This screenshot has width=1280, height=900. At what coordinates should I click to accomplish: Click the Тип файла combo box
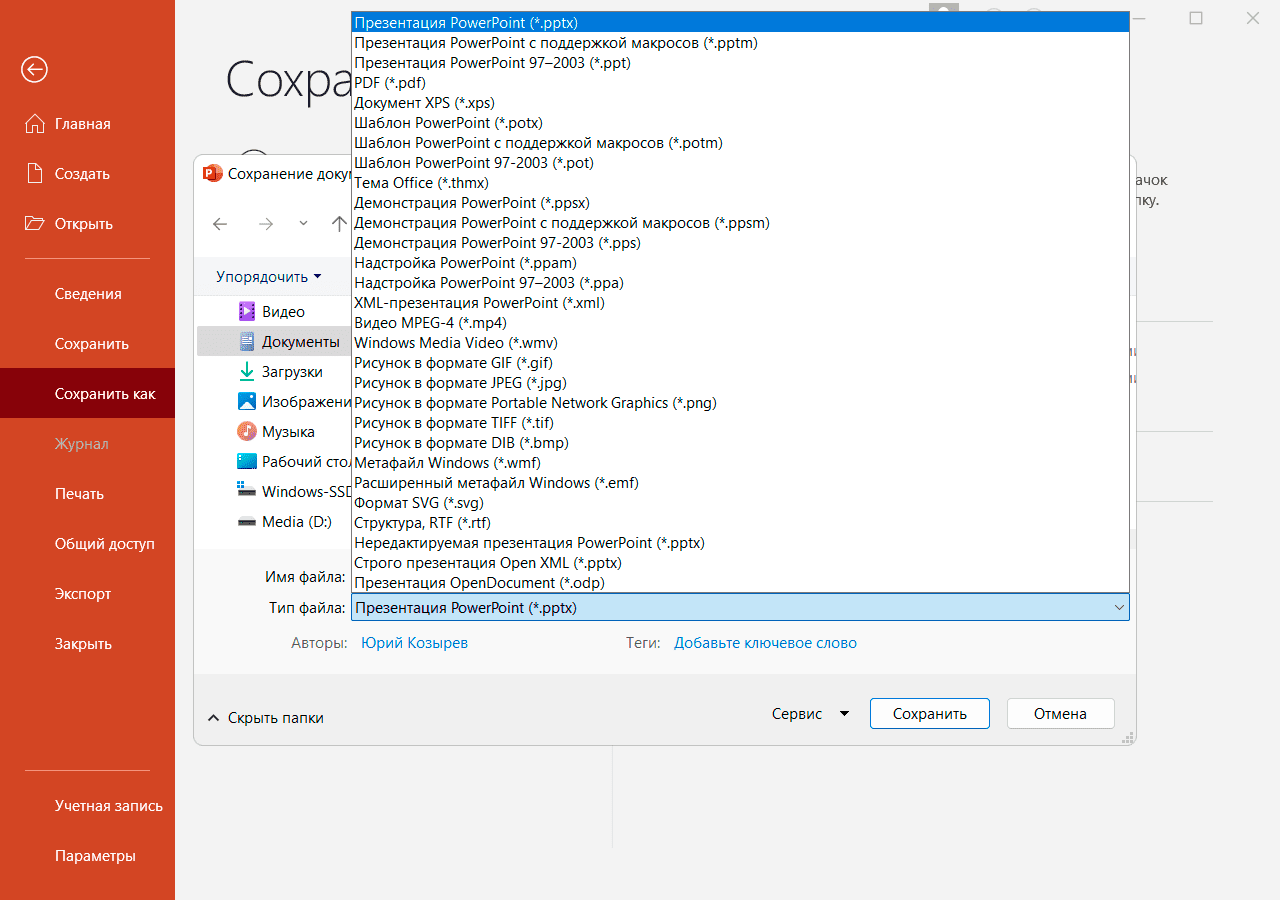click(740, 607)
